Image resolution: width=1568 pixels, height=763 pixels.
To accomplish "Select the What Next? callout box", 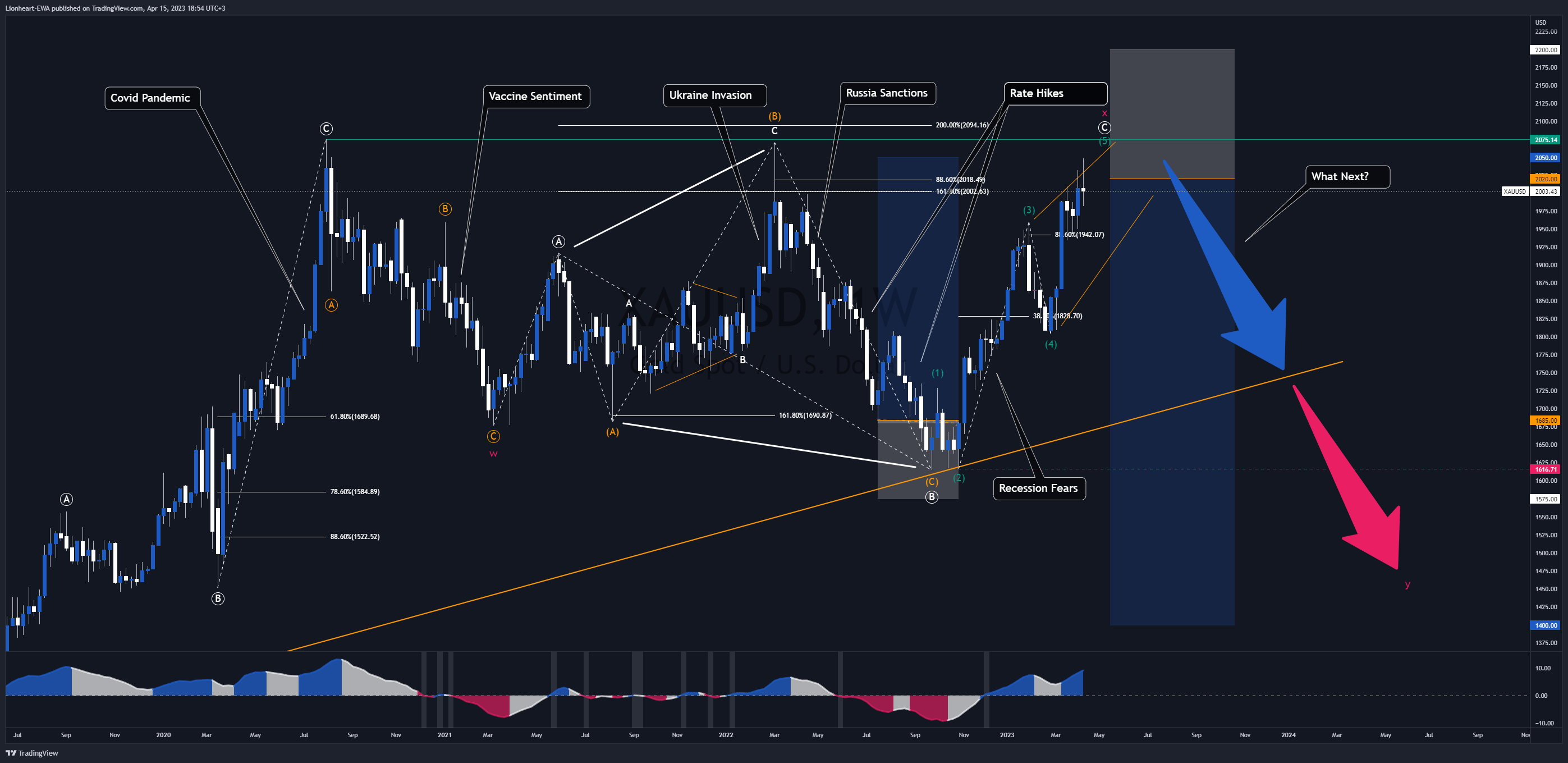I will pos(1347,177).
